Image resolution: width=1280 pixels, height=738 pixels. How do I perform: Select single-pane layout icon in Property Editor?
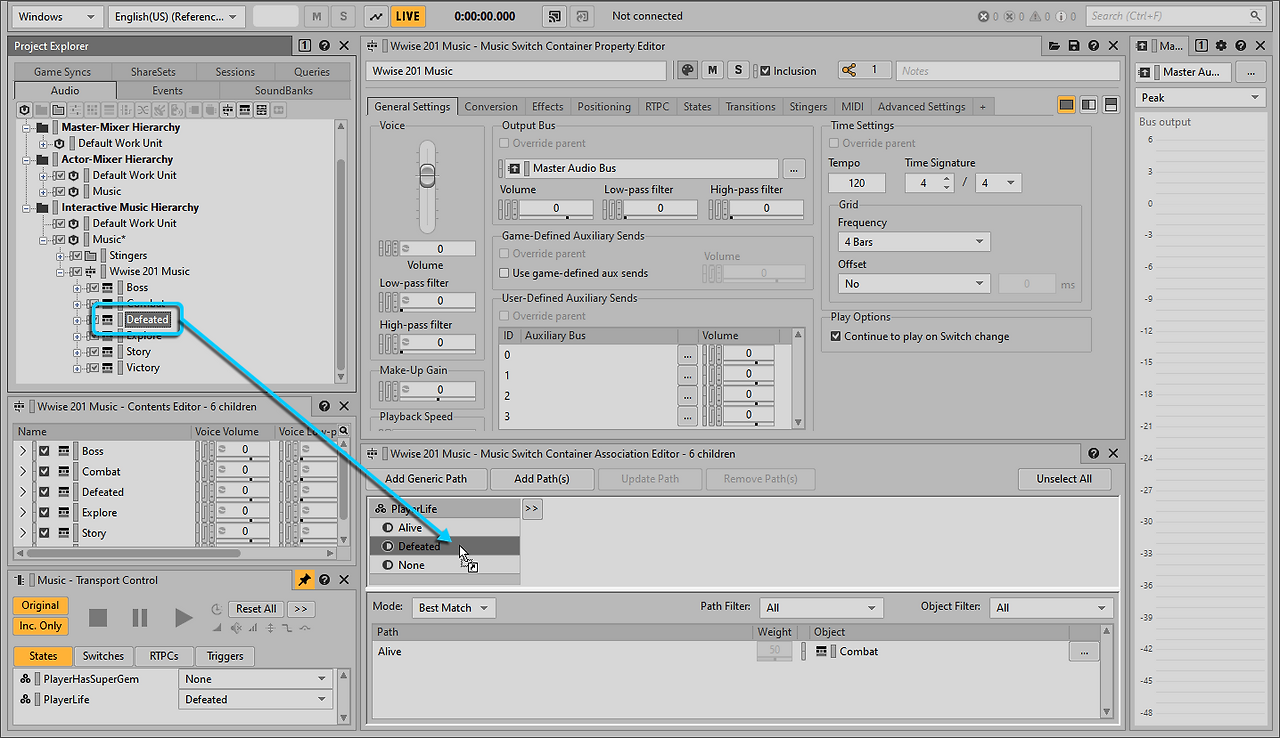click(x=1066, y=106)
